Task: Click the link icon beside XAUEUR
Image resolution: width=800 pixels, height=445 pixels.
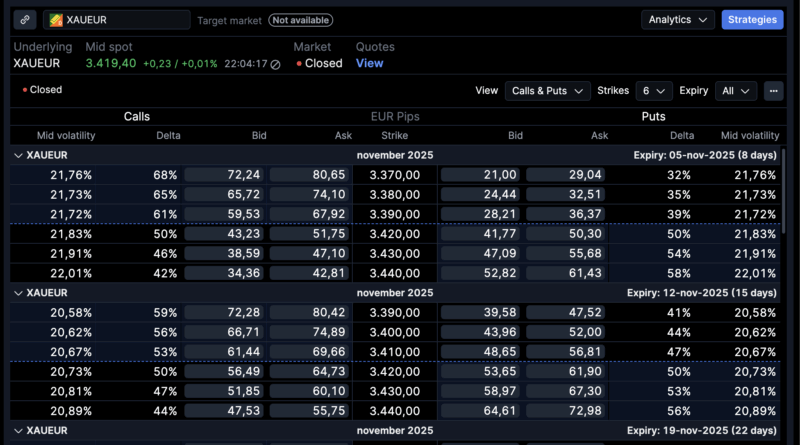Action: tap(25, 20)
